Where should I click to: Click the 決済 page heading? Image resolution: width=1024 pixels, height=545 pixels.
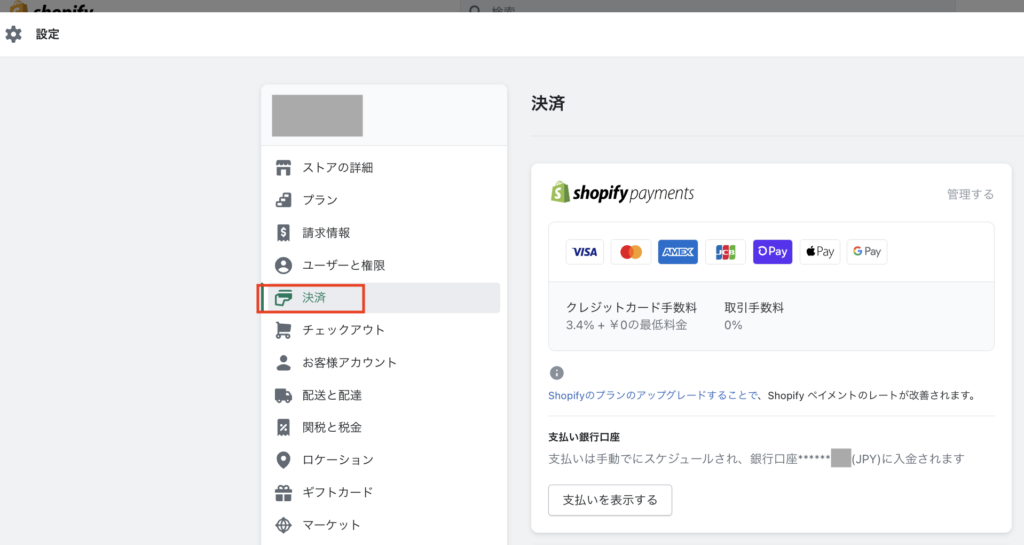pos(548,103)
